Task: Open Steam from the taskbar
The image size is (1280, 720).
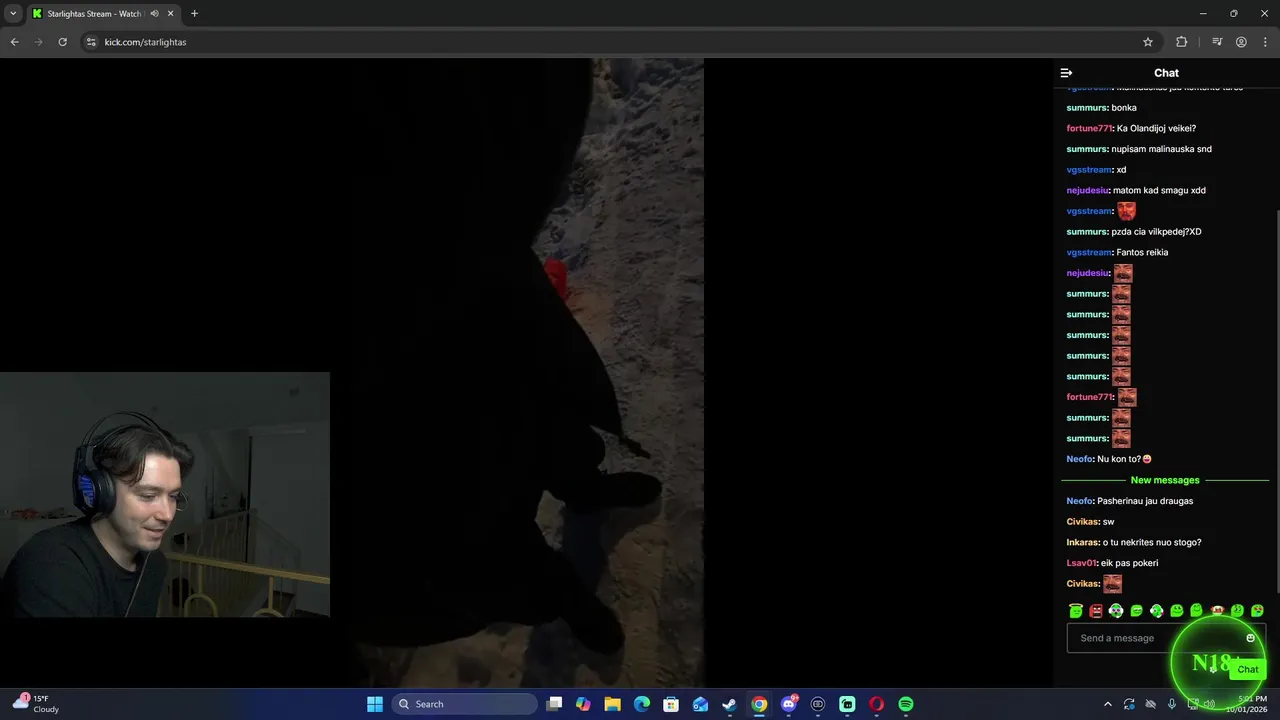Action: (730, 704)
